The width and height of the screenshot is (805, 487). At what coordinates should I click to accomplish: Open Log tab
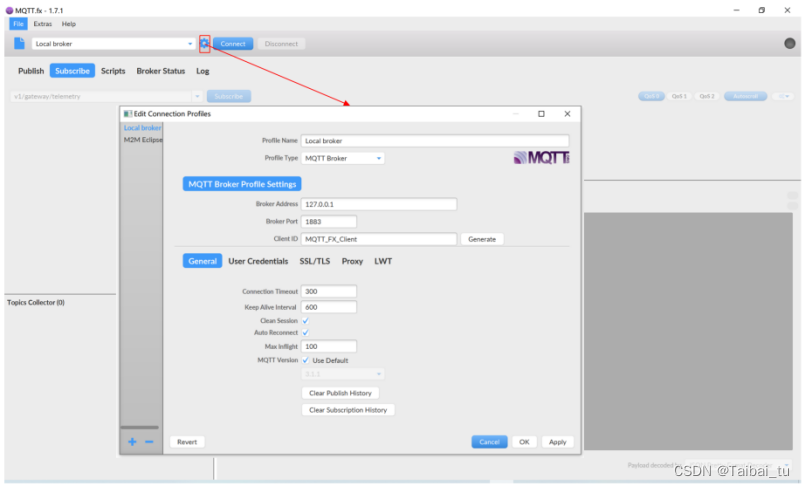[203, 71]
